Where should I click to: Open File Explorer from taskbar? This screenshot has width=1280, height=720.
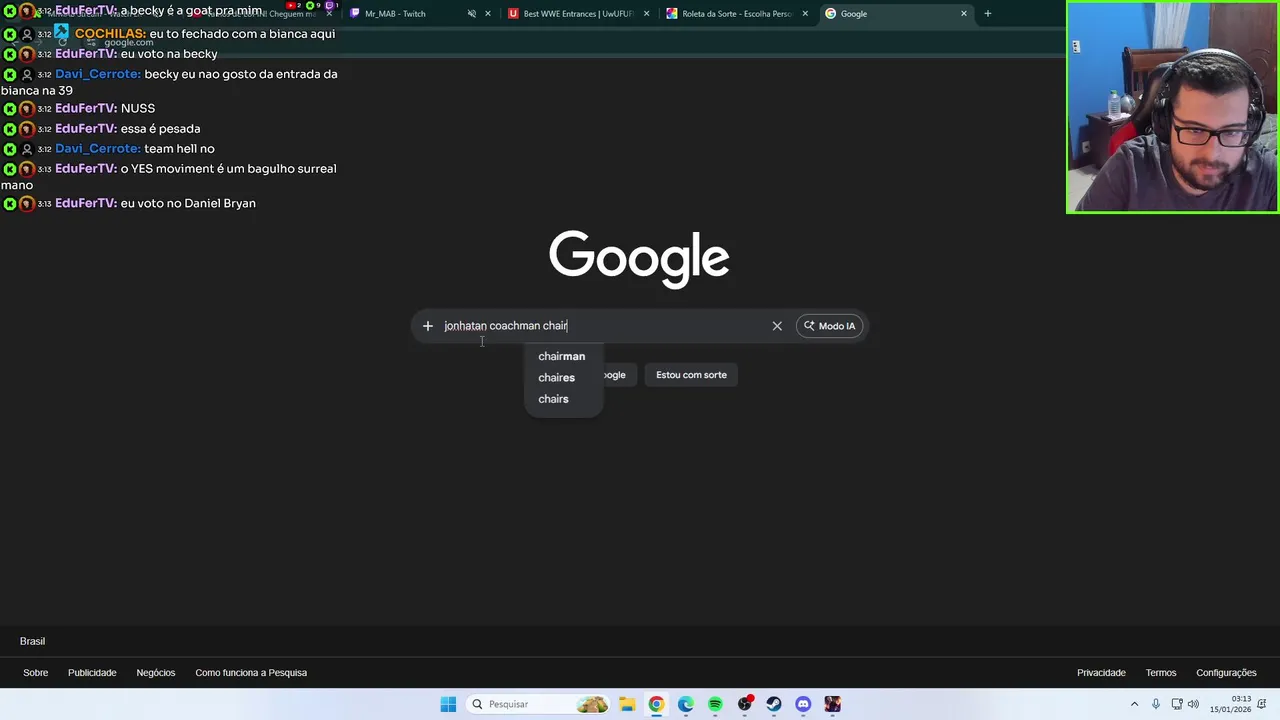point(627,704)
